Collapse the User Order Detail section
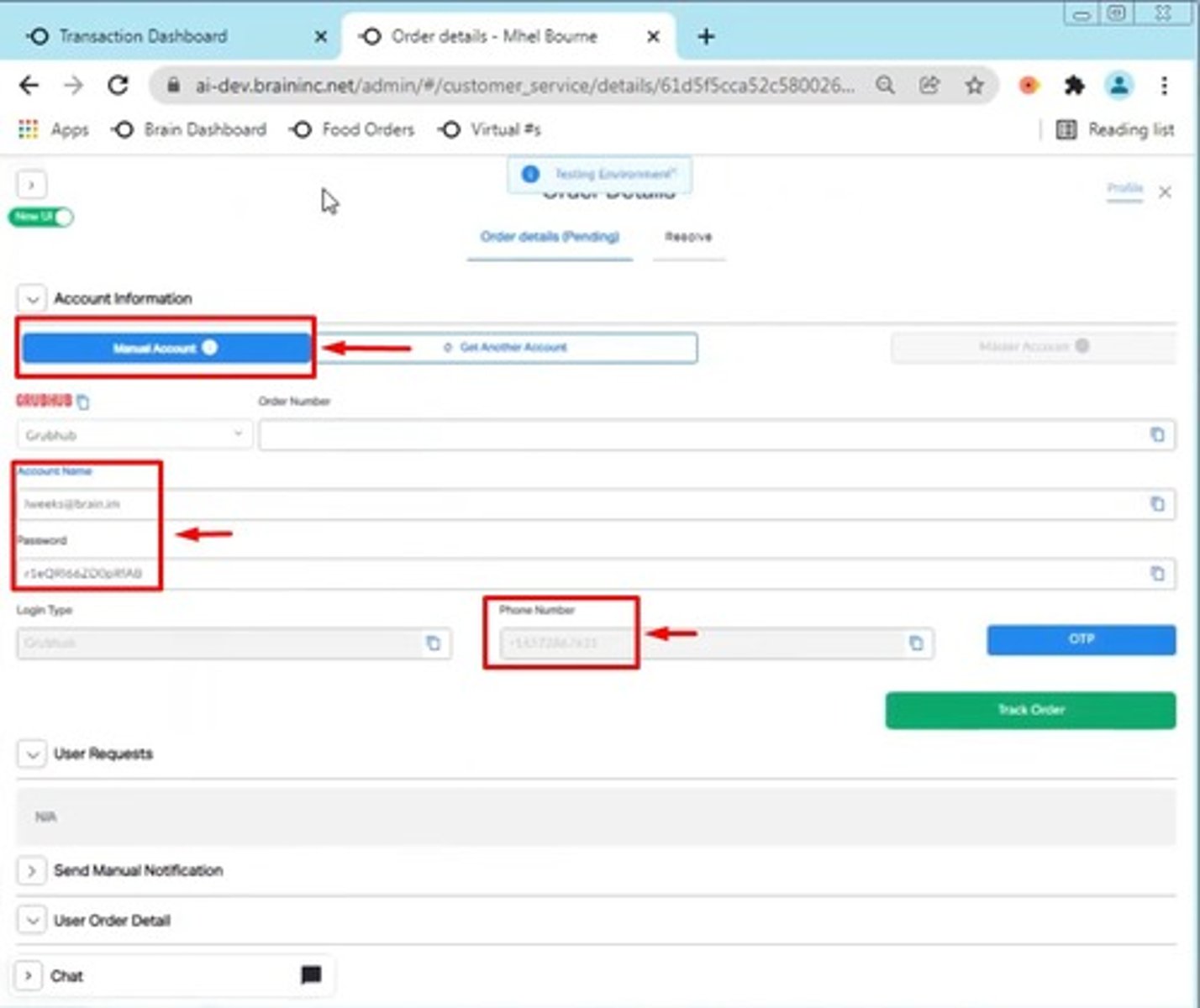The image size is (1200, 1008). [31, 921]
